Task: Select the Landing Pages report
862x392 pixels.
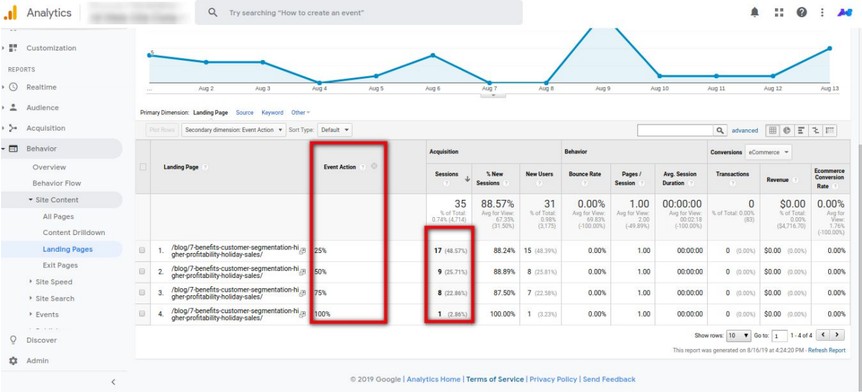Action: (x=68, y=249)
